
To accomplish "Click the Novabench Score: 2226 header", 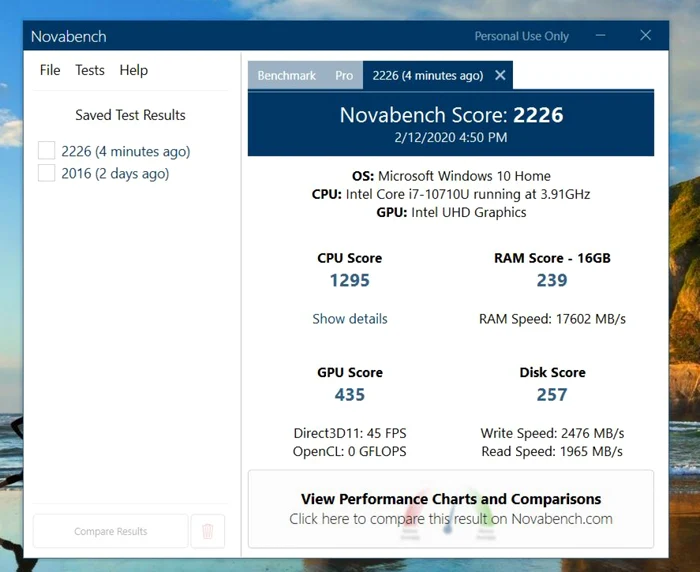I will point(451,115).
